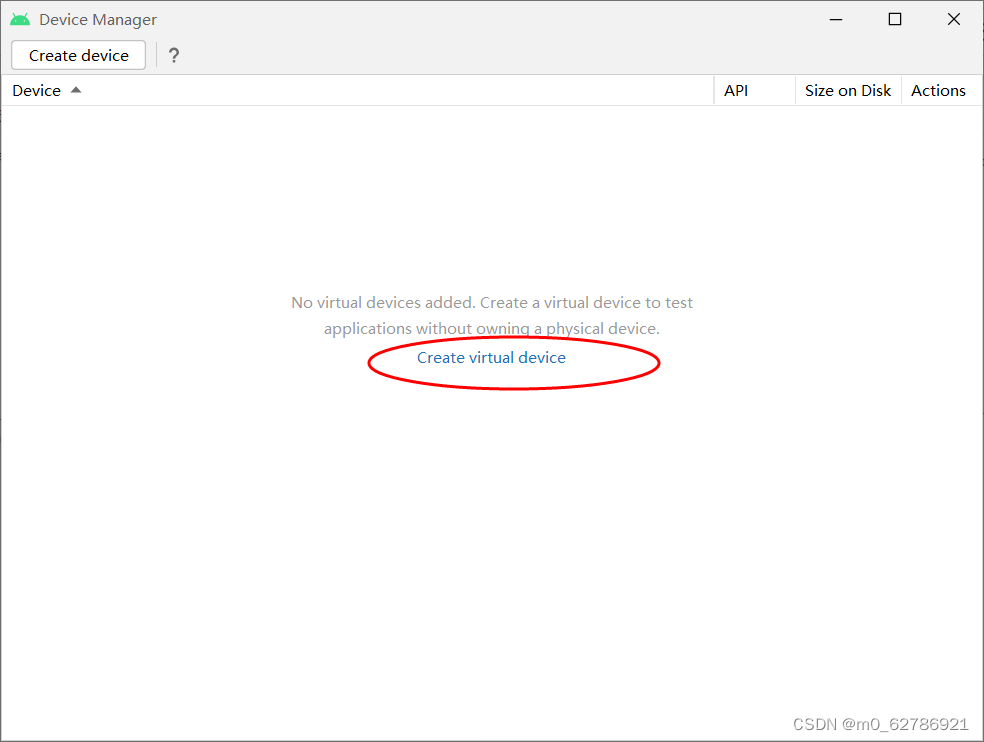Image resolution: width=984 pixels, height=742 pixels.
Task: Sort the device list by Device column
Action: click(35, 90)
